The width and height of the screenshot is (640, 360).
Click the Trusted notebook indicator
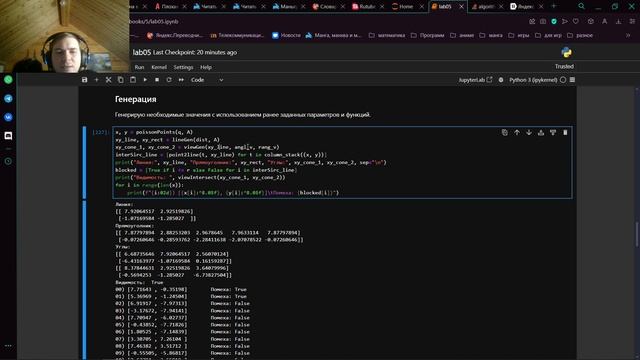click(x=564, y=67)
